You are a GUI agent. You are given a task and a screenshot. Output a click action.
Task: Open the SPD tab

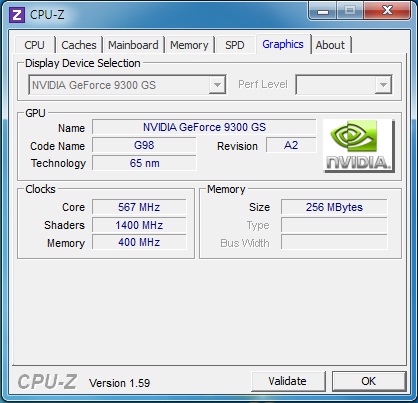[235, 45]
